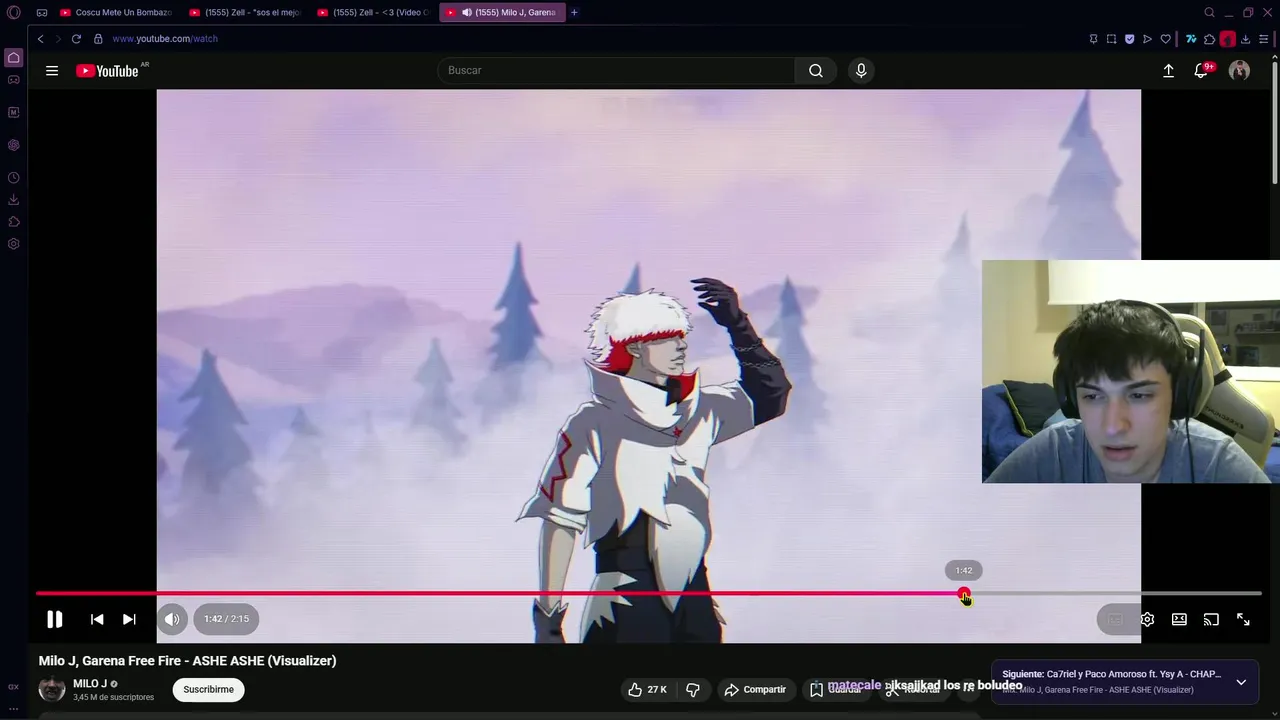Open the YouTube hamburger guide menu

point(52,70)
